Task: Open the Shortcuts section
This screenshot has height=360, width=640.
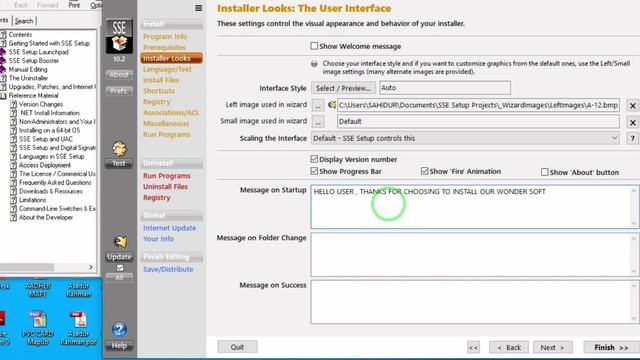Action: [159, 91]
